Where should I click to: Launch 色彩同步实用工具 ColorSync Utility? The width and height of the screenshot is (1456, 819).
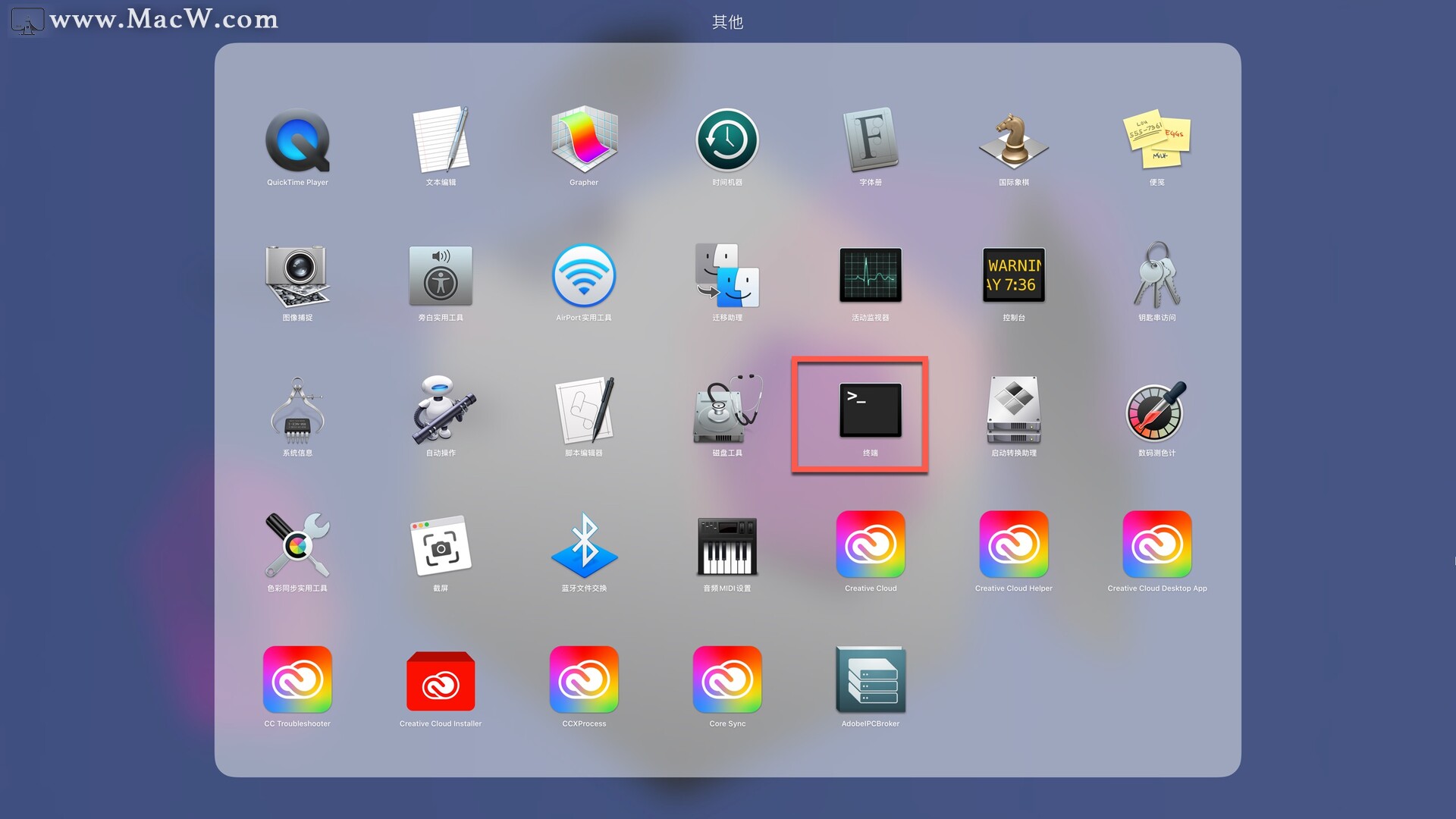[x=297, y=546]
